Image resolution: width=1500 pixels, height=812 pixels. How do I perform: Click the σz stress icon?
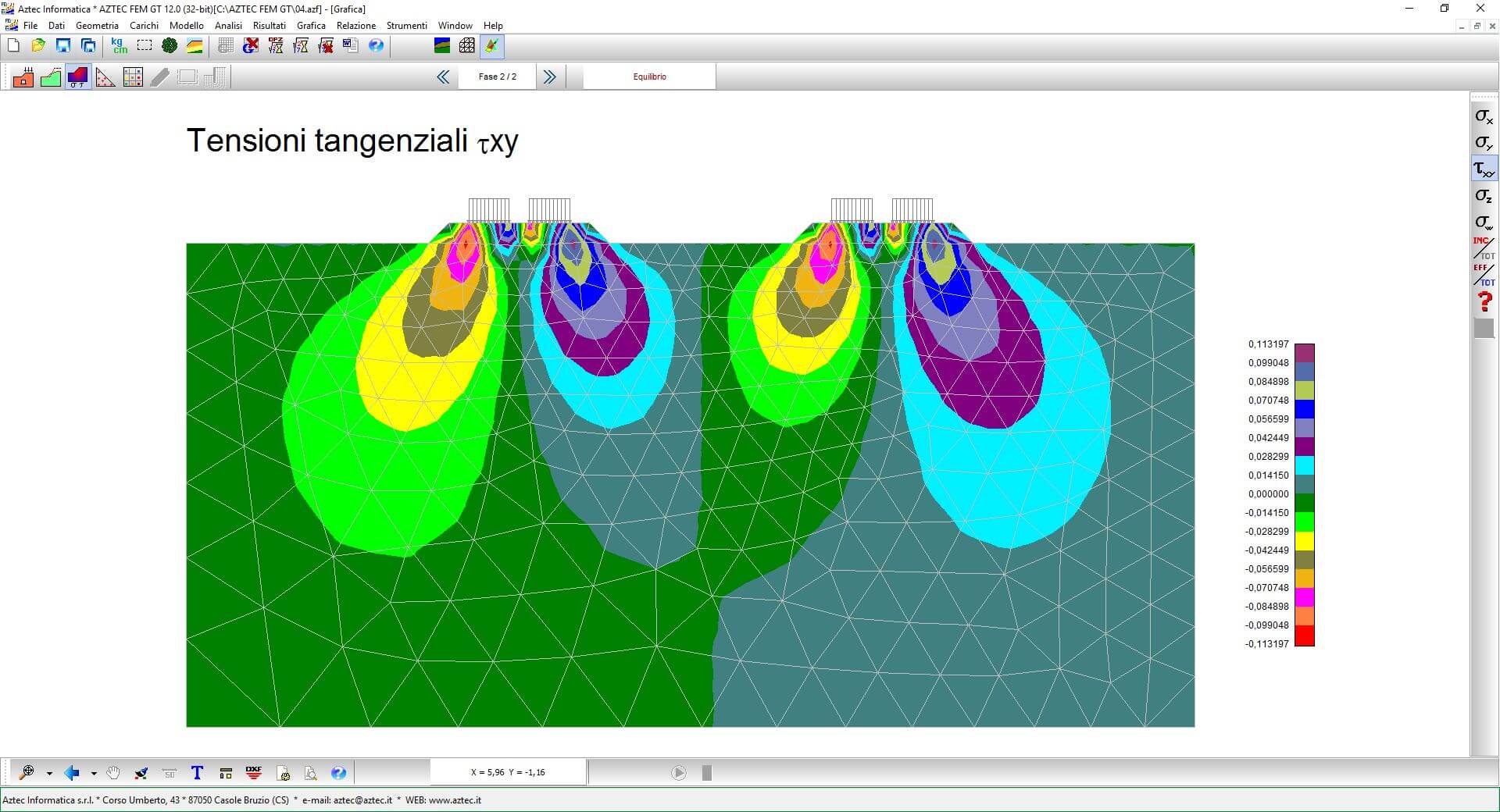(x=1484, y=196)
